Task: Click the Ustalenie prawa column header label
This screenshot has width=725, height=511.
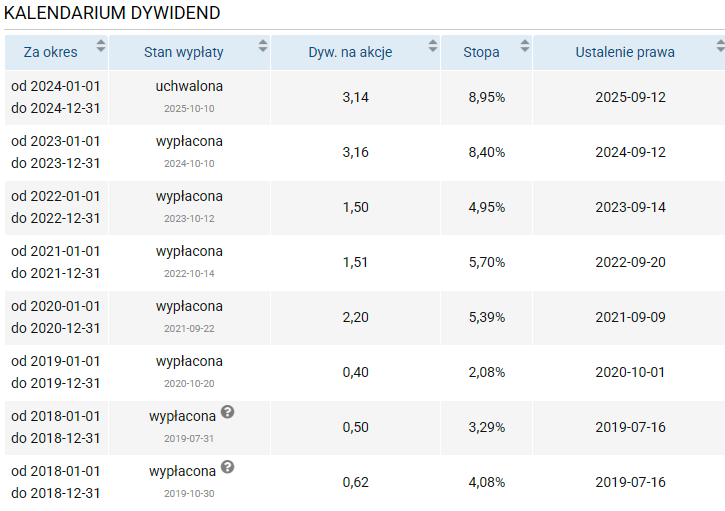Action: point(625,53)
